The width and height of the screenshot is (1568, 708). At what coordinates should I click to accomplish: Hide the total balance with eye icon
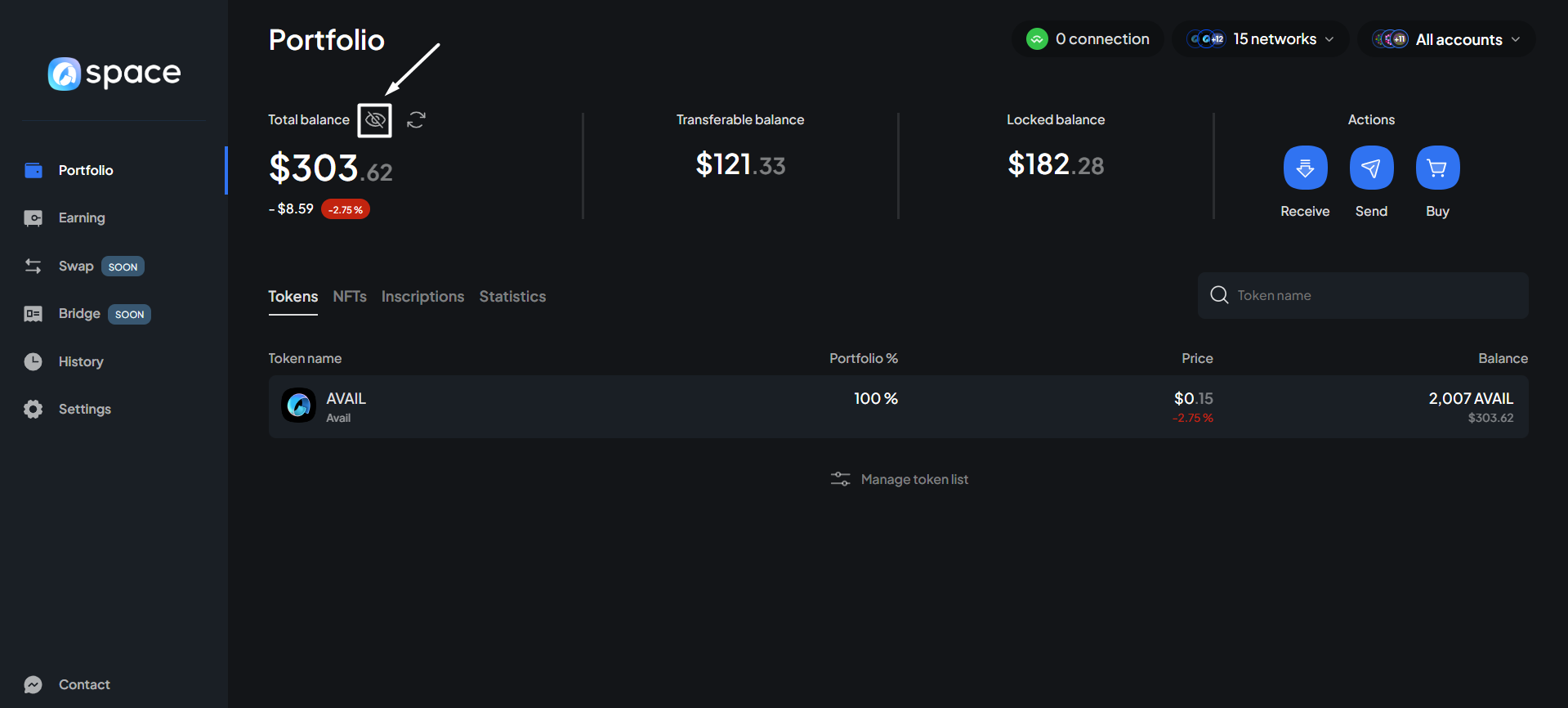(x=375, y=120)
